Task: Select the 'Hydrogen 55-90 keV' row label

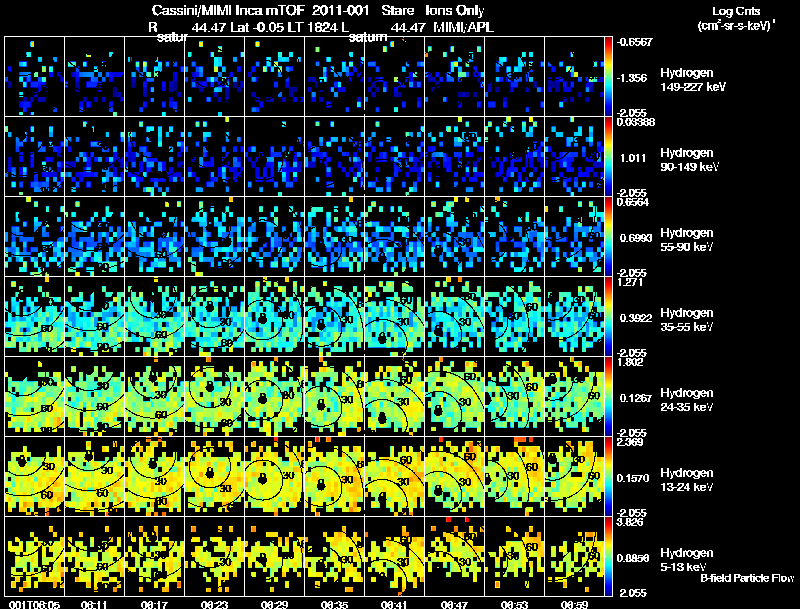Action: pos(687,240)
